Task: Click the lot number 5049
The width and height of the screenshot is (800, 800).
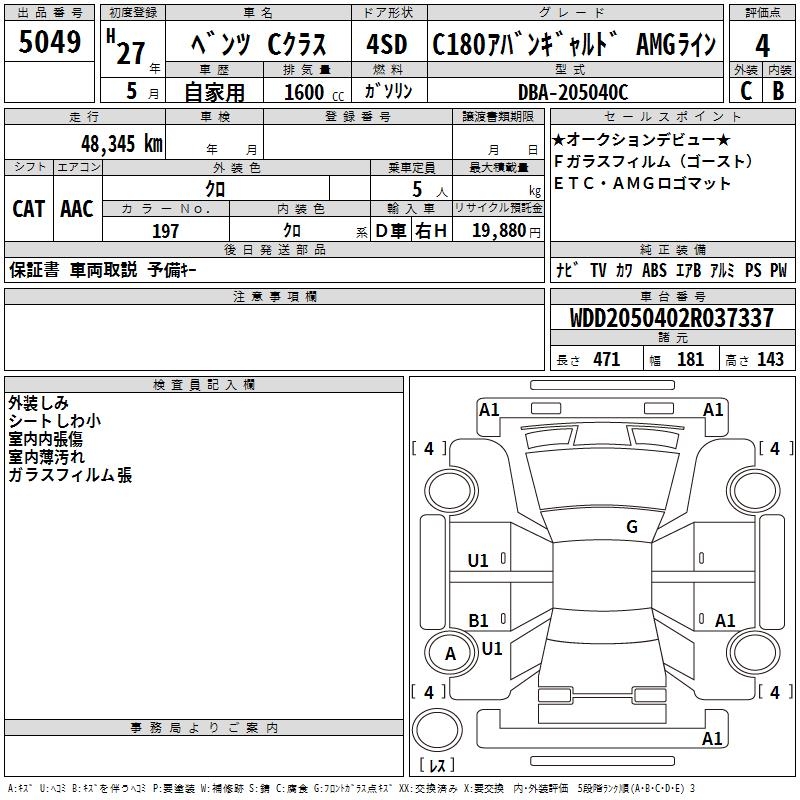Action: [x=49, y=42]
